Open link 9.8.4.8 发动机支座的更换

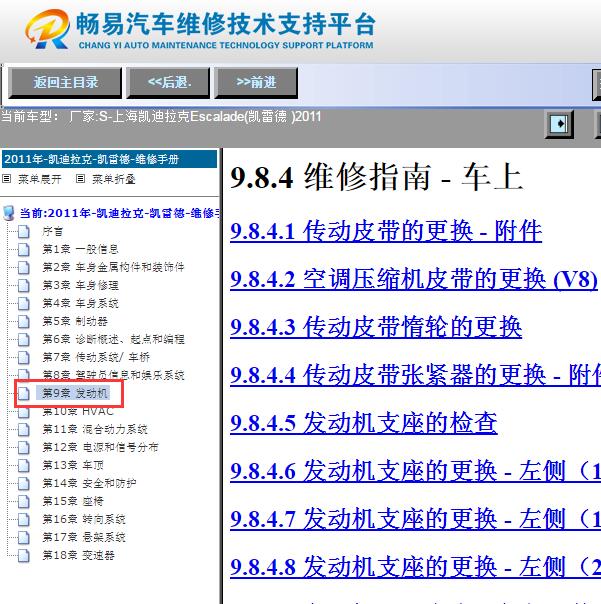click(415, 567)
